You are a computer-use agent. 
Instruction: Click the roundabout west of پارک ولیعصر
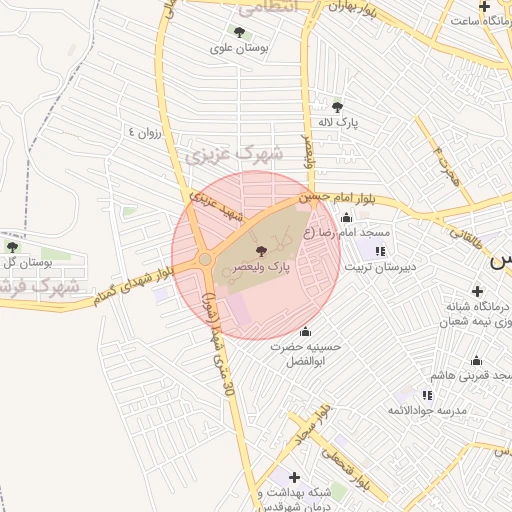point(205,259)
